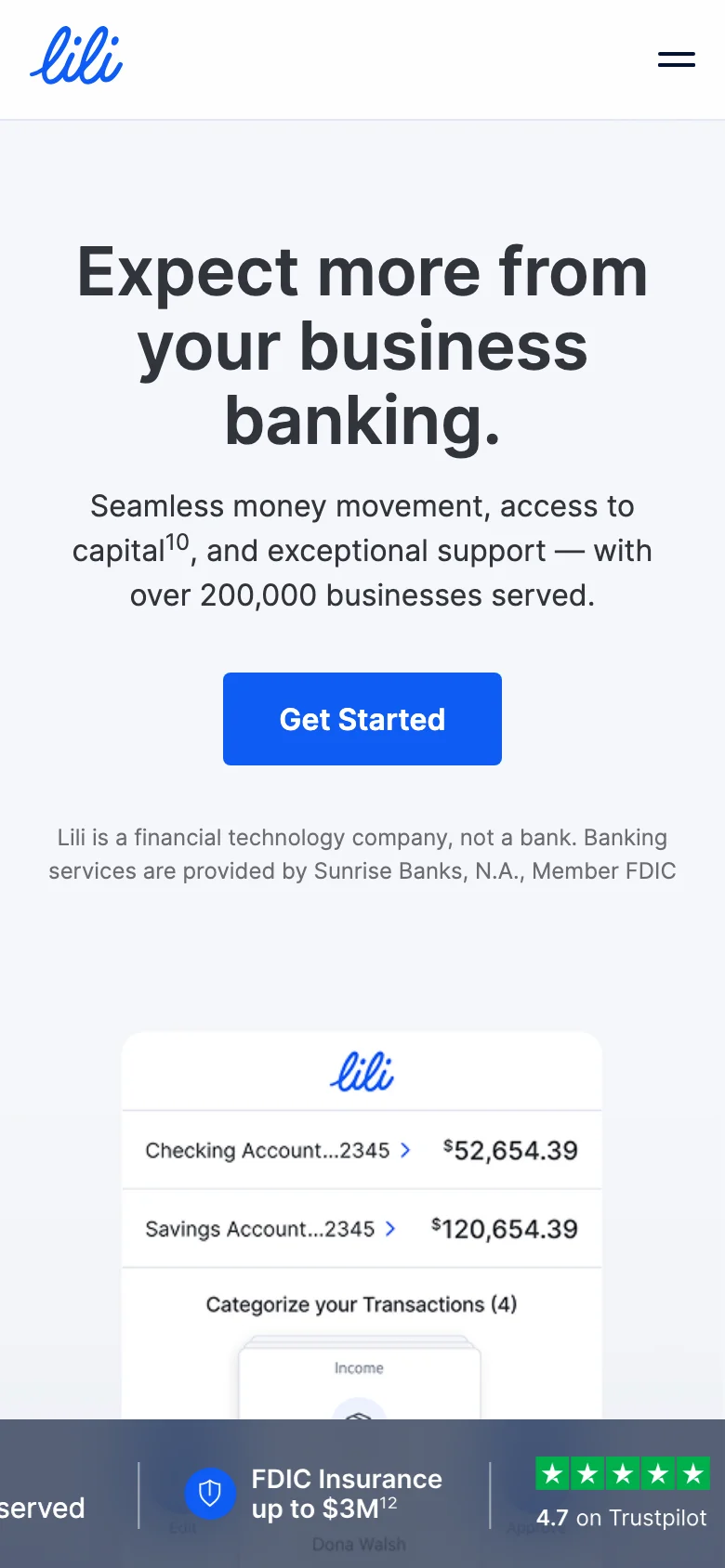Image resolution: width=725 pixels, height=1568 pixels.
Task: Click the Savings Account blue chevron
Action: point(390,1229)
